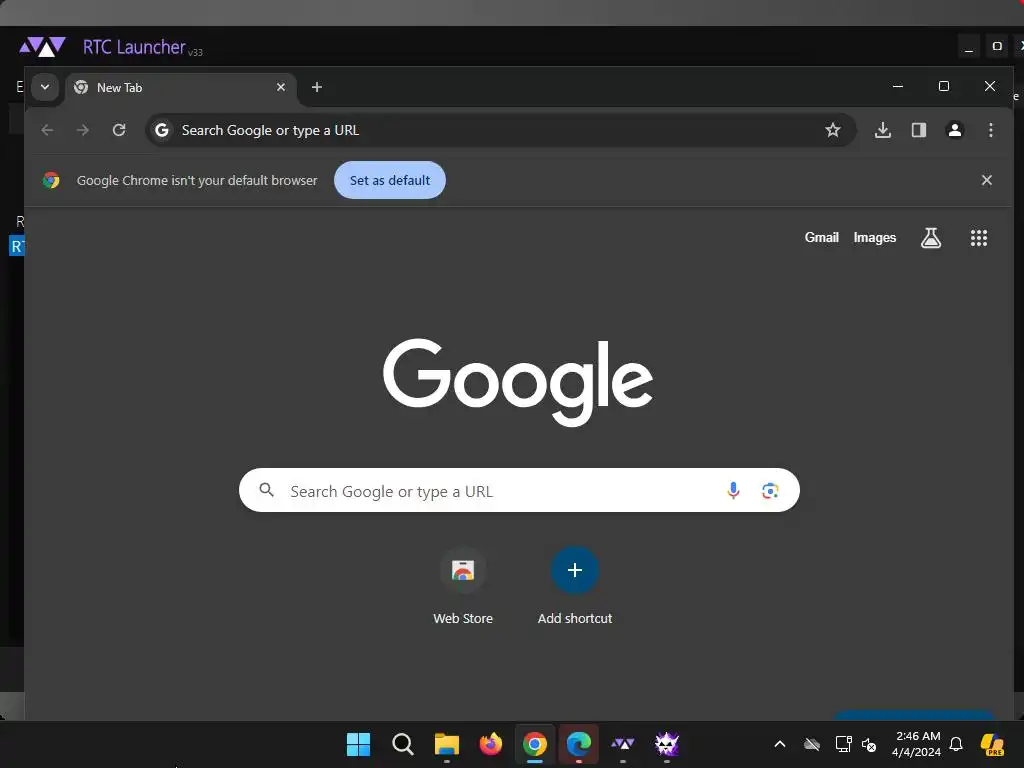The image size is (1024, 768).
Task: Click magnifier icon in search box
Action: click(266, 490)
